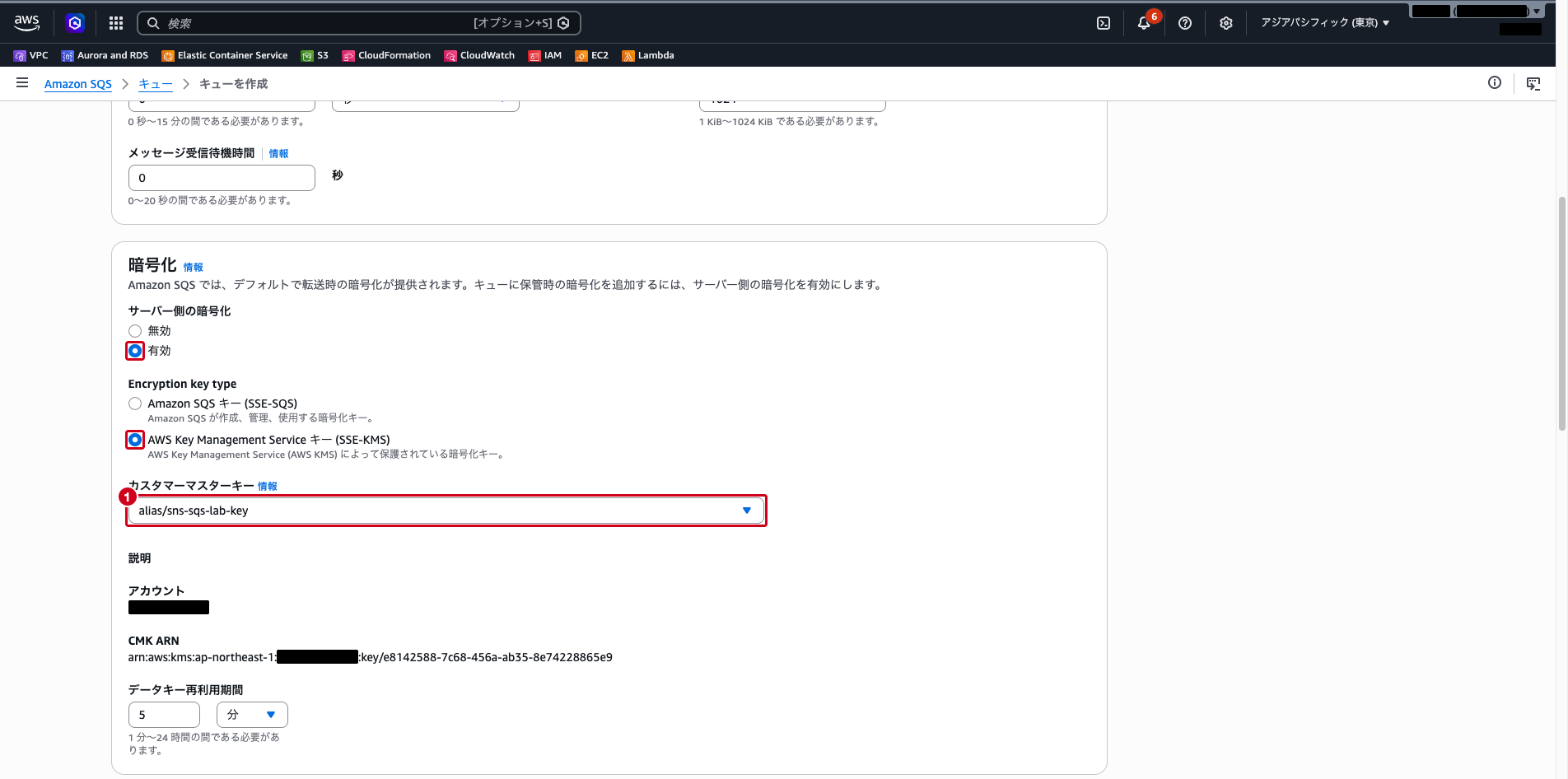Open Aurora and RDS shortcut
Viewport: 1568px width, 779px height.
[x=105, y=55]
